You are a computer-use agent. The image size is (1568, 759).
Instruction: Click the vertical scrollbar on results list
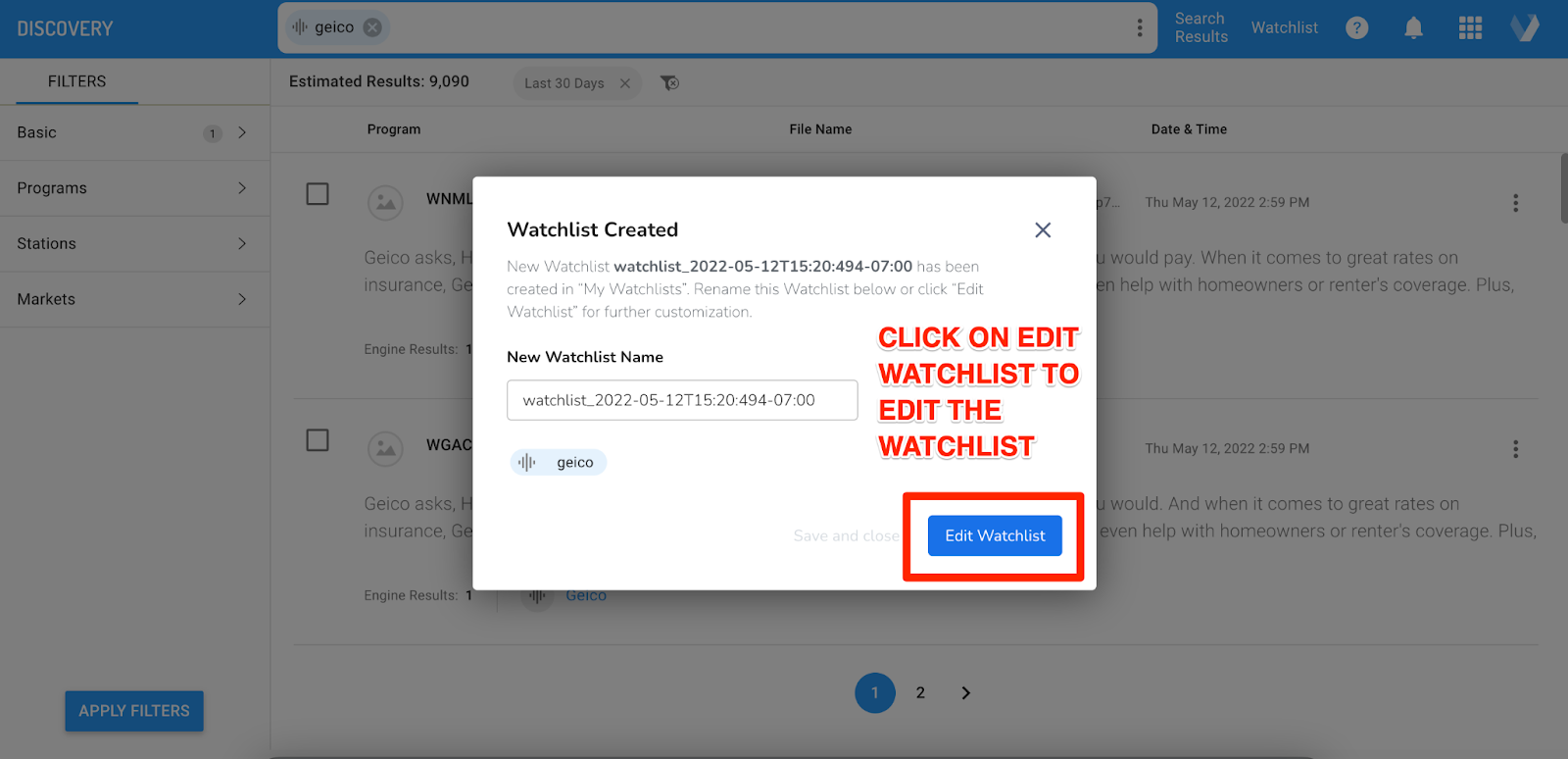pos(1564,188)
